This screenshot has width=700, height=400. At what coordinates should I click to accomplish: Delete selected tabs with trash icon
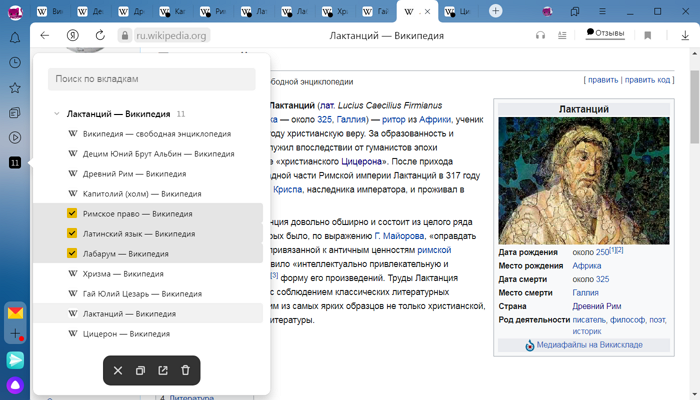click(x=185, y=370)
